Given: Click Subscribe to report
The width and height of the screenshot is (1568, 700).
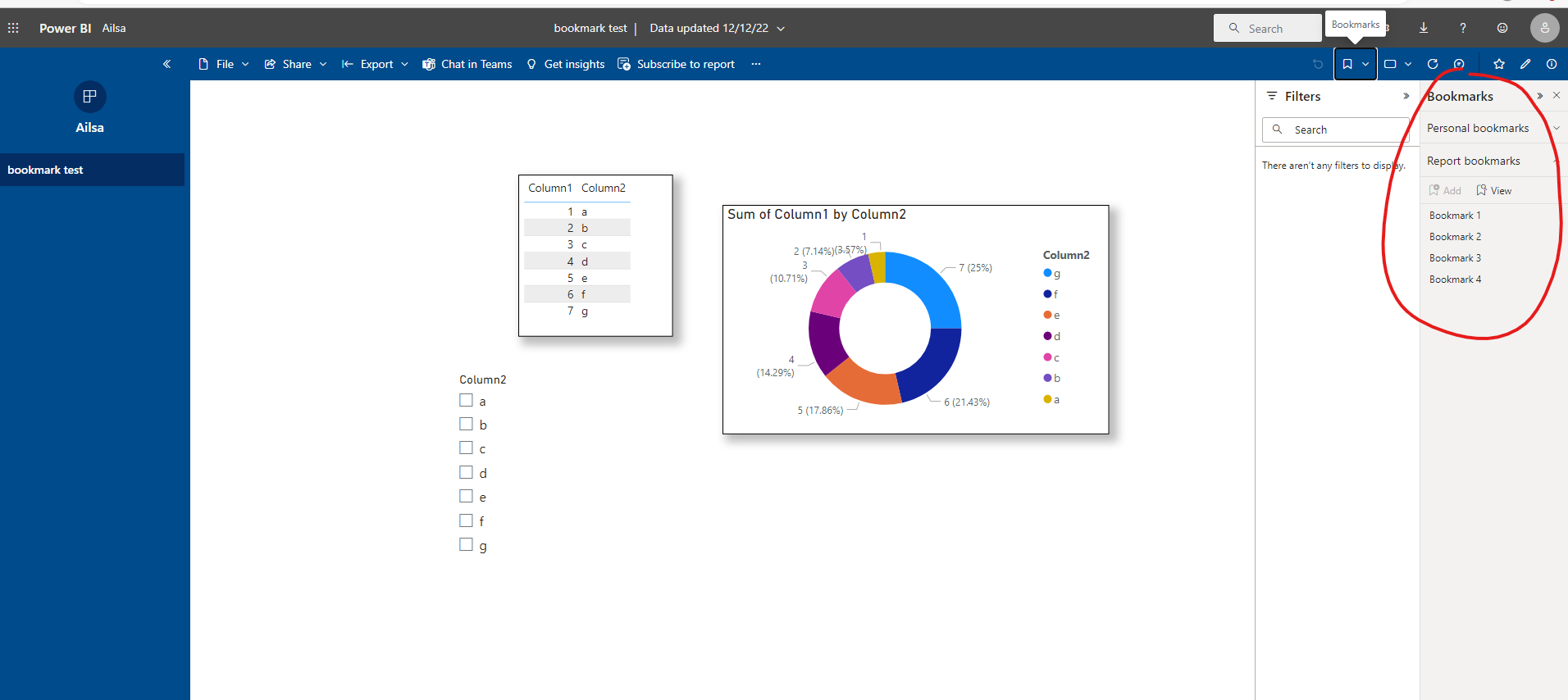Looking at the screenshot, I should click(x=677, y=64).
